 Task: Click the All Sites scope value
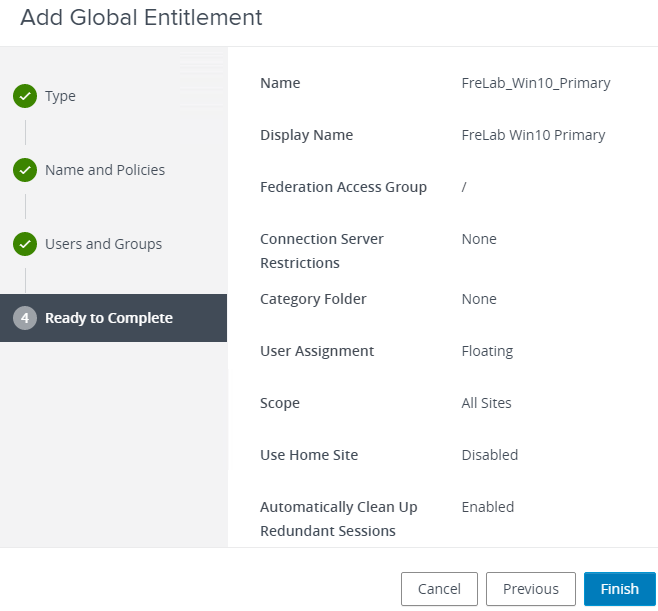tap(486, 403)
